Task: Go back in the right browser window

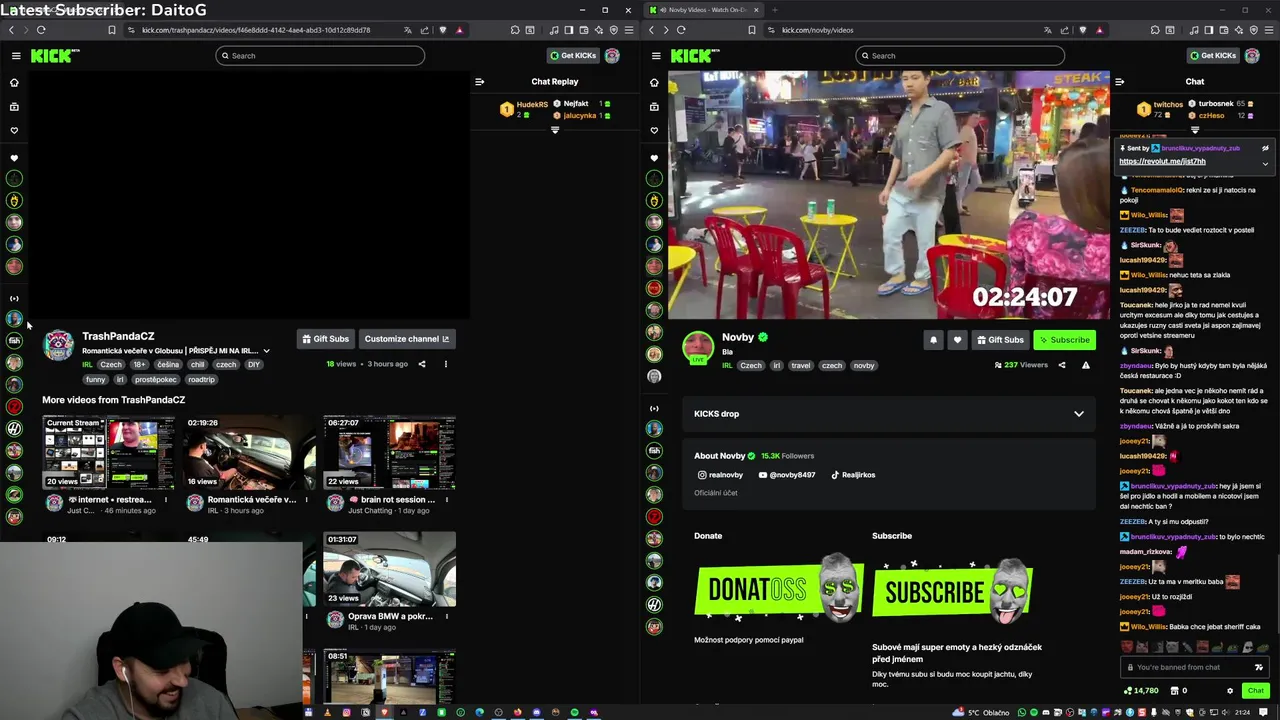Action: (x=651, y=30)
